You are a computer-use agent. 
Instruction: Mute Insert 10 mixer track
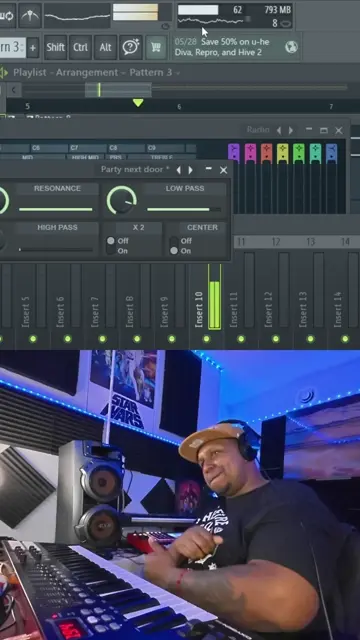coord(207,339)
